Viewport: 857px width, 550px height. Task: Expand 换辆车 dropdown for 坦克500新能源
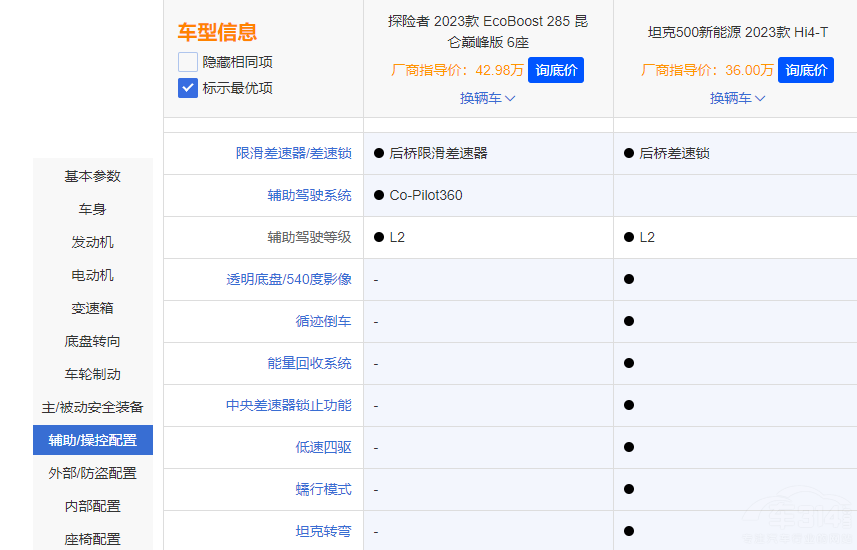[737, 98]
